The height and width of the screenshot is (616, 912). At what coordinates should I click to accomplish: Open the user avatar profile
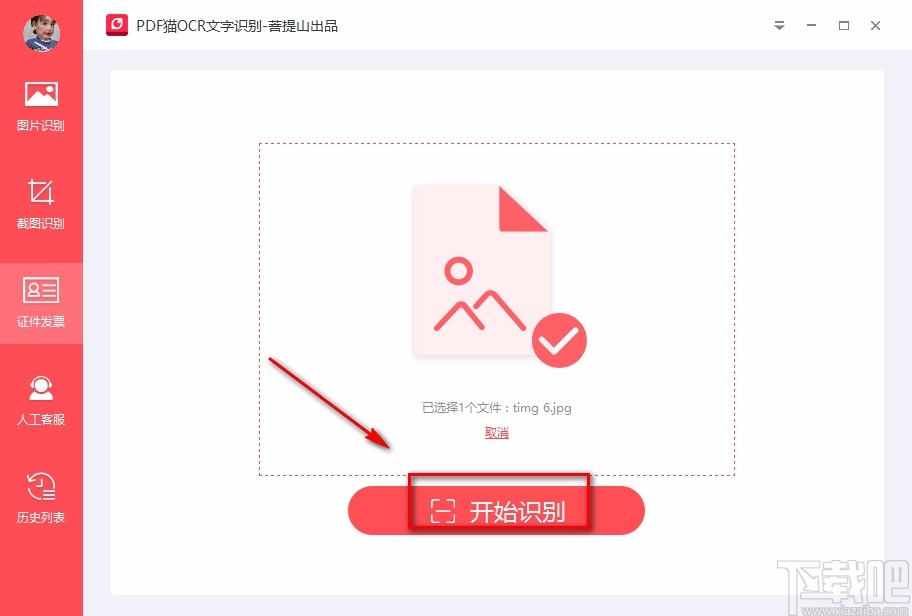click(x=41, y=33)
